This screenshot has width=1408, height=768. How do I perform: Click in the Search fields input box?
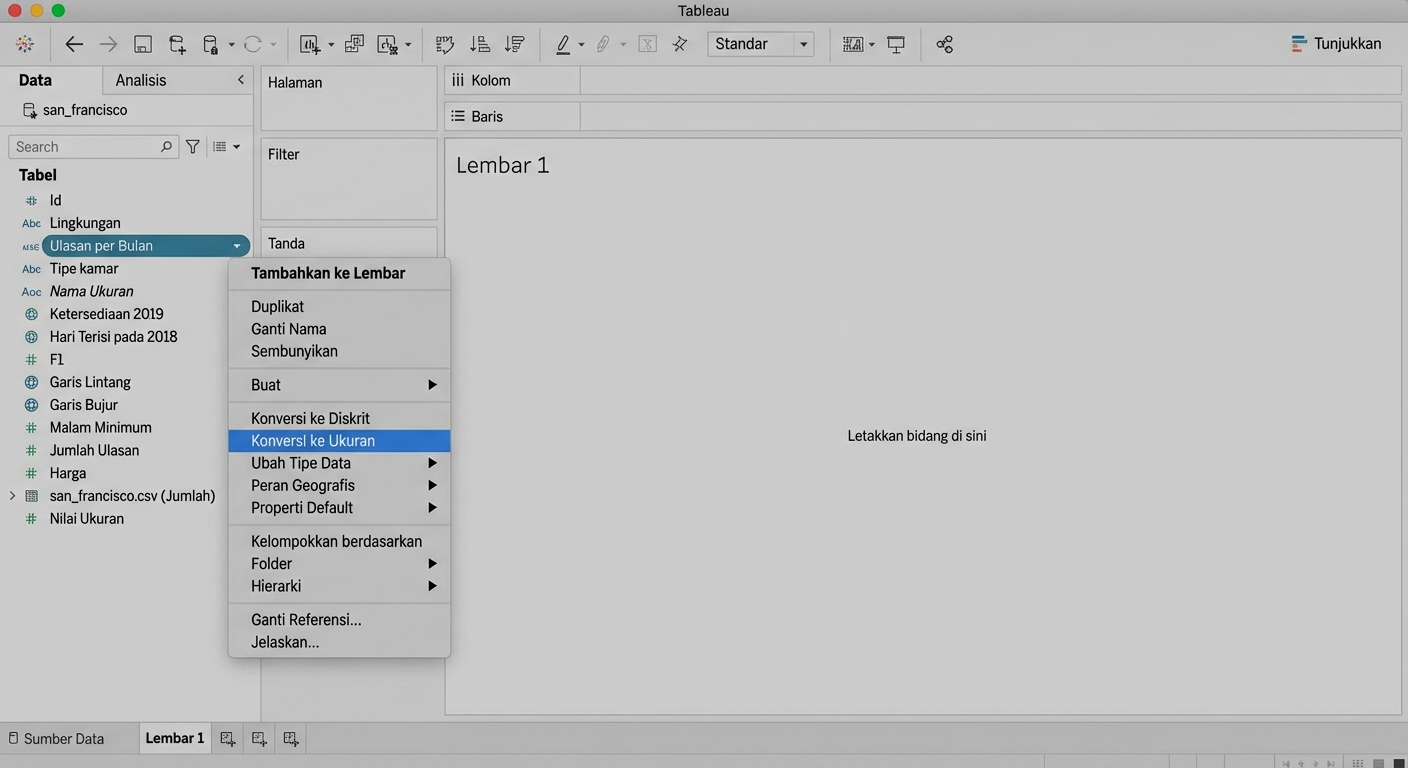pos(86,147)
